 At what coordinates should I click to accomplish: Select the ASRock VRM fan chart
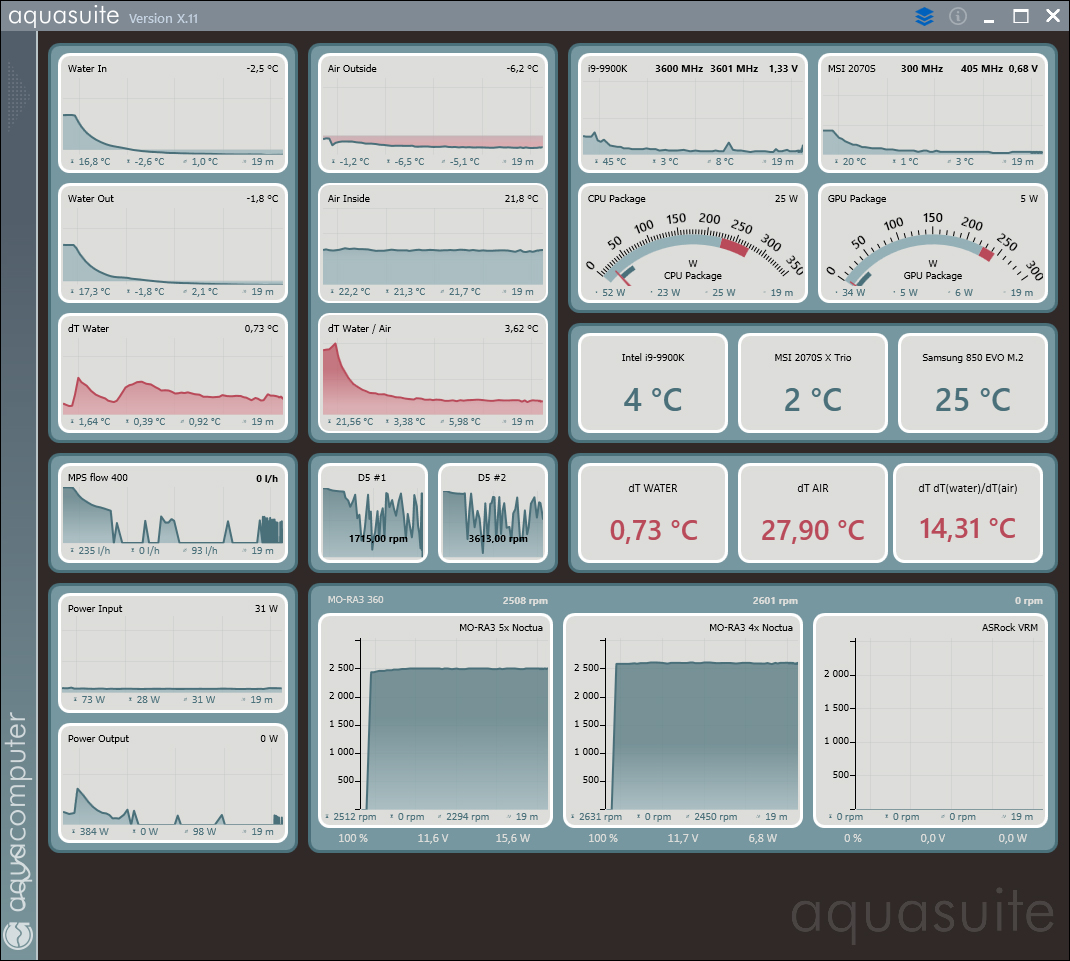pyautogui.click(x=931, y=721)
